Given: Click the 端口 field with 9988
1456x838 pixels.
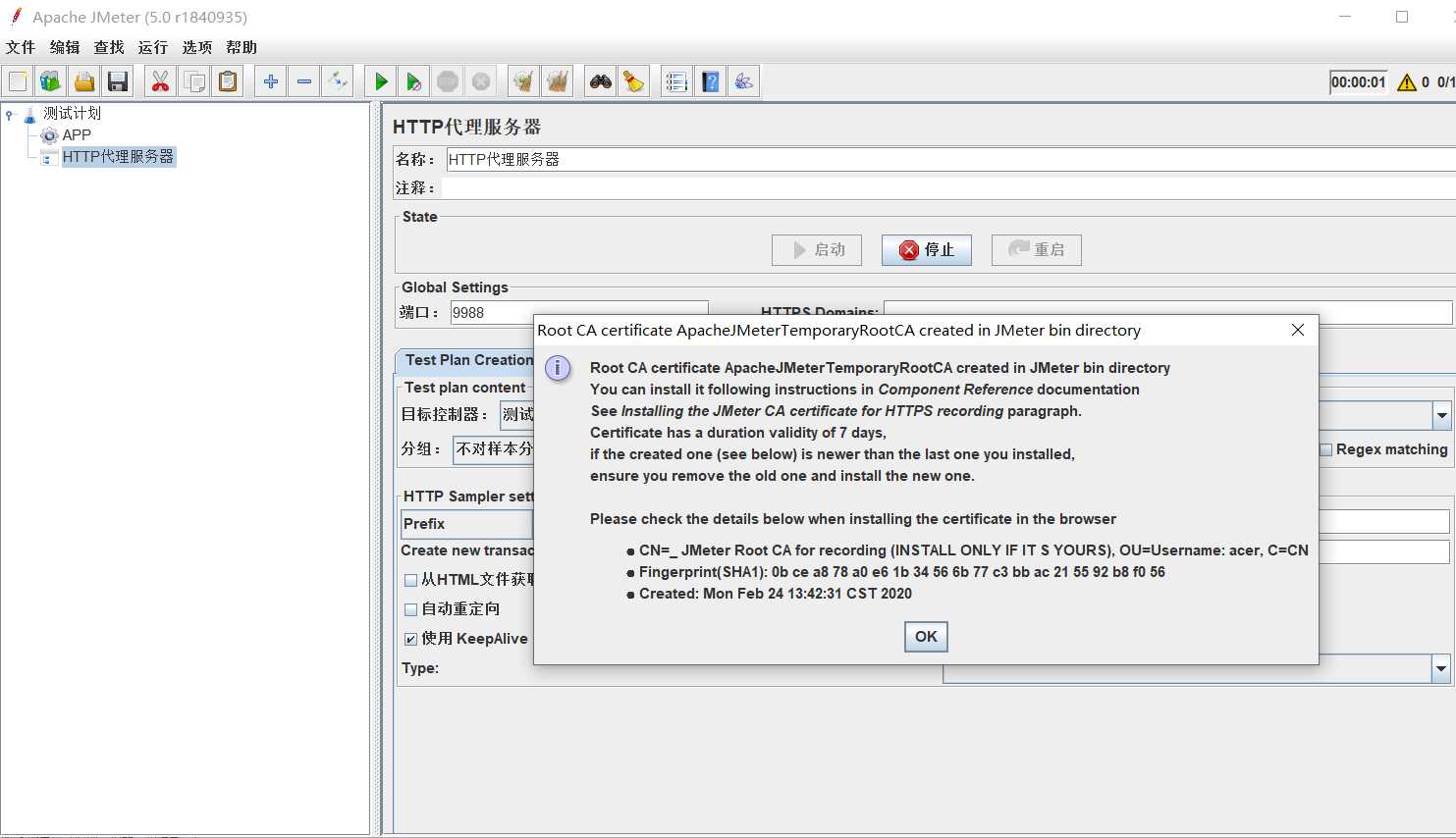Looking at the screenshot, I should (x=579, y=312).
